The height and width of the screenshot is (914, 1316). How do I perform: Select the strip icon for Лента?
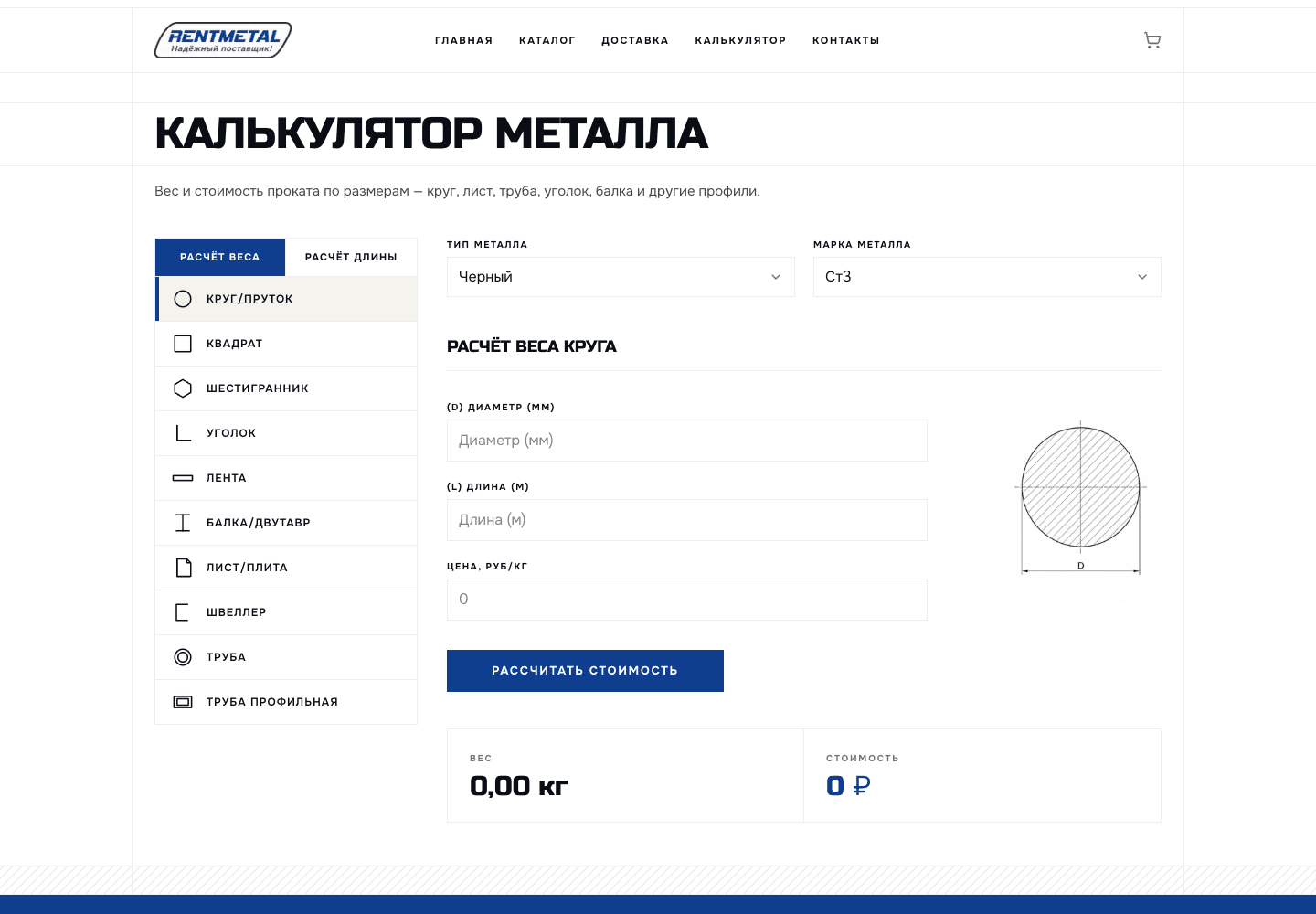183,478
